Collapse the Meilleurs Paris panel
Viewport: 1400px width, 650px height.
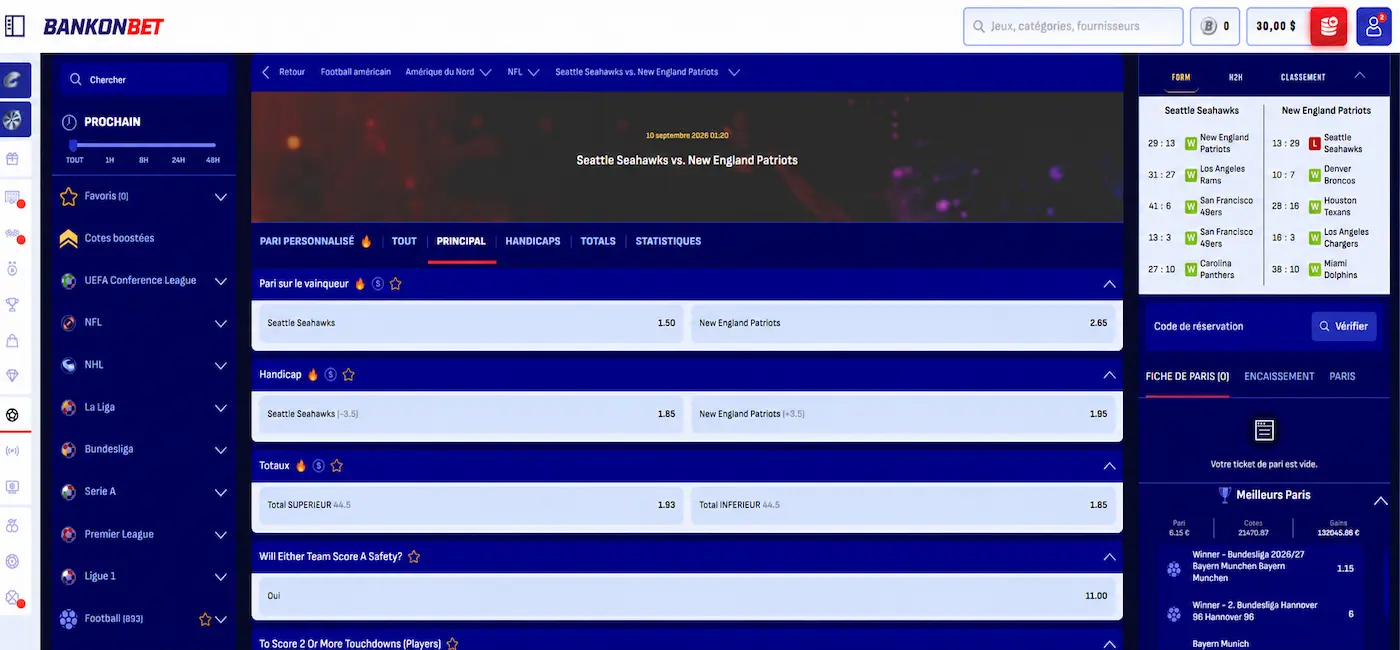click(1380, 501)
